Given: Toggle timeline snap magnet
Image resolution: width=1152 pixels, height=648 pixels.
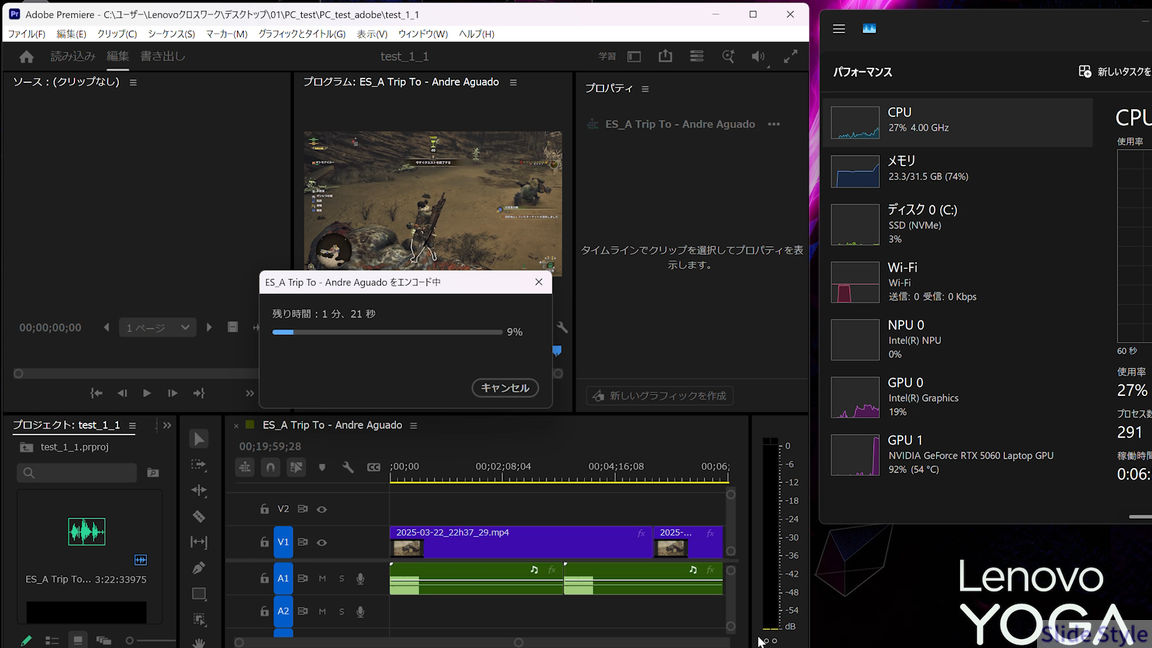Looking at the screenshot, I should [270, 467].
